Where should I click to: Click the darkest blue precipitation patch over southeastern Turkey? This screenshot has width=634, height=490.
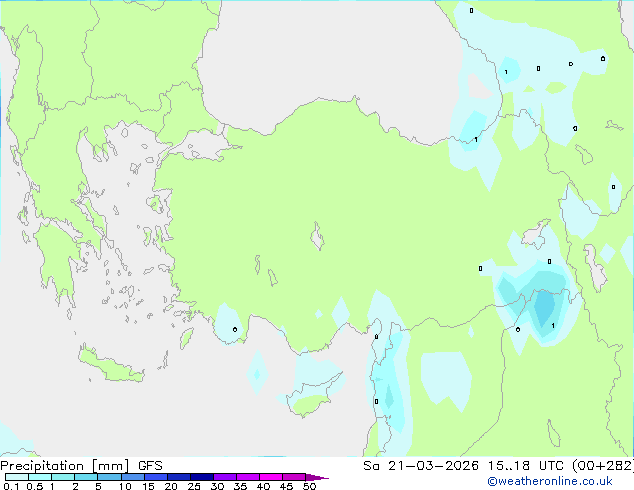544,308
